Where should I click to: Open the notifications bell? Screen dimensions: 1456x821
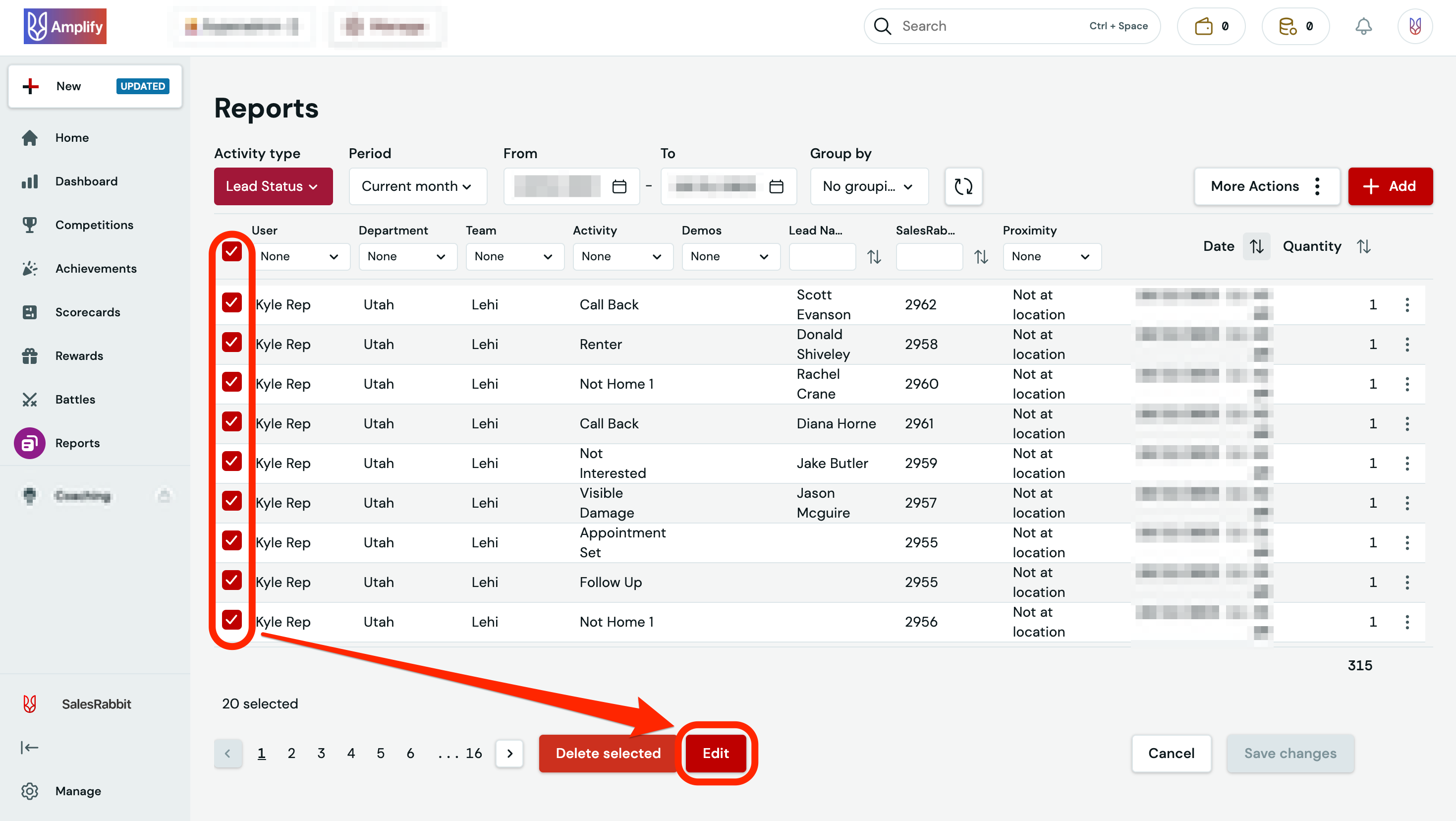(1363, 26)
